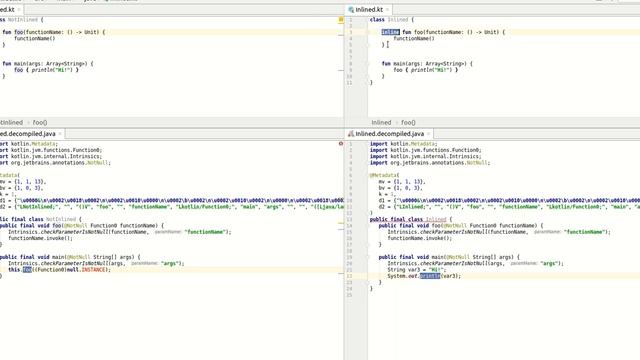Click line number 11 in Inlined.kt gutter
Image resolution: width=640 pixels, height=360 pixels.
[349, 83]
